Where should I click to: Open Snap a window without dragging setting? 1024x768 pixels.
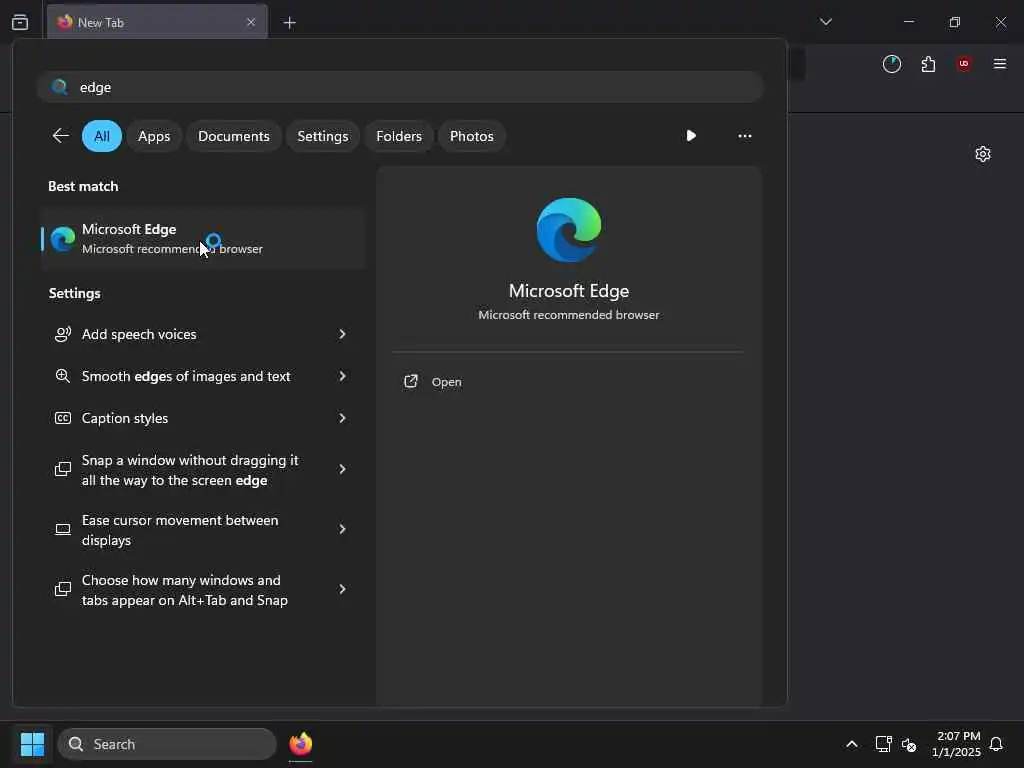click(x=202, y=470)
